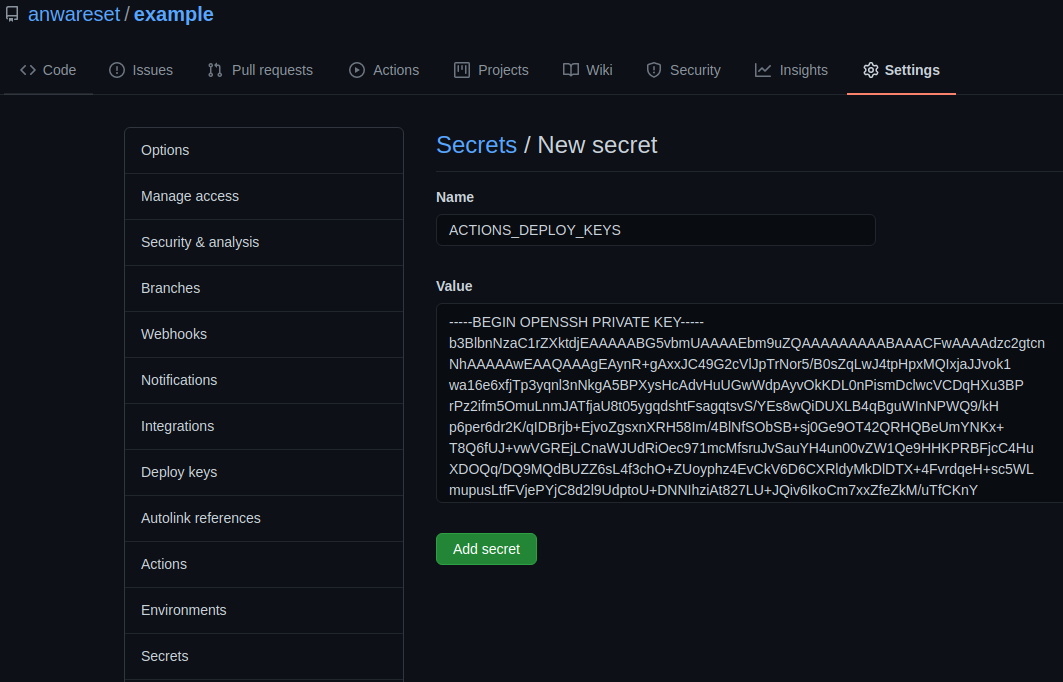Image resolution: width=1063 pixels, height=682 pixels.
Task: Click the repository book icon
Action: 12,15
